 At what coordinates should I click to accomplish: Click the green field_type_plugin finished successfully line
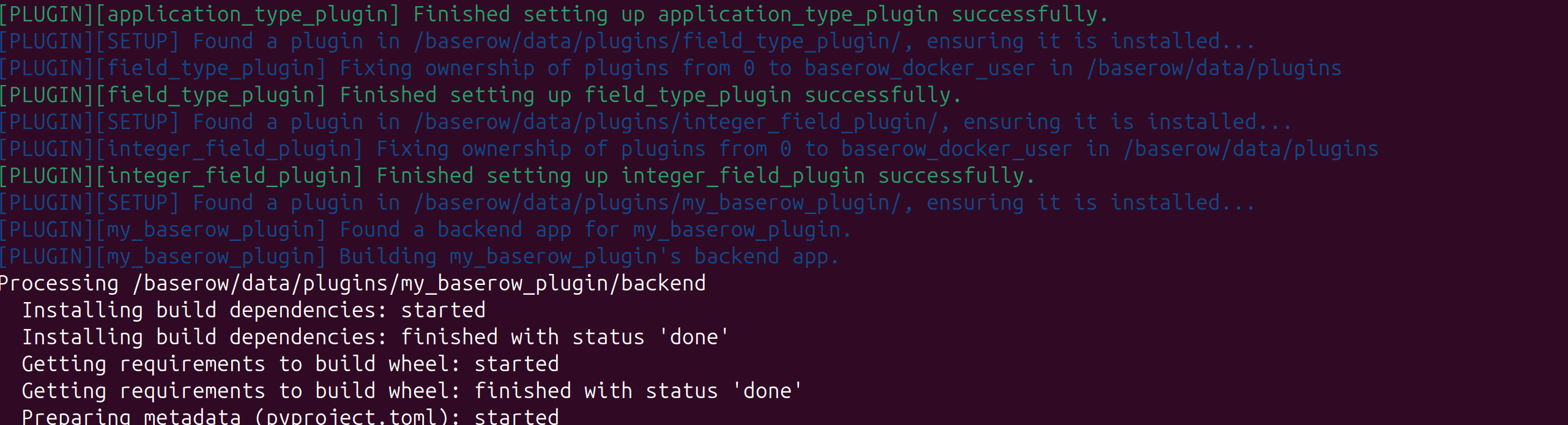point(481,95)
